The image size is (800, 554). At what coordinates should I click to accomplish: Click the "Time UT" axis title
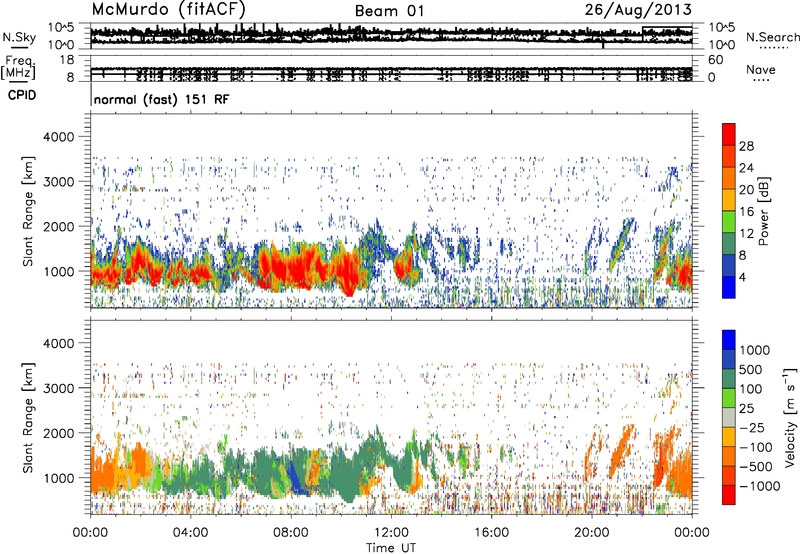click(x=391, y=548)
